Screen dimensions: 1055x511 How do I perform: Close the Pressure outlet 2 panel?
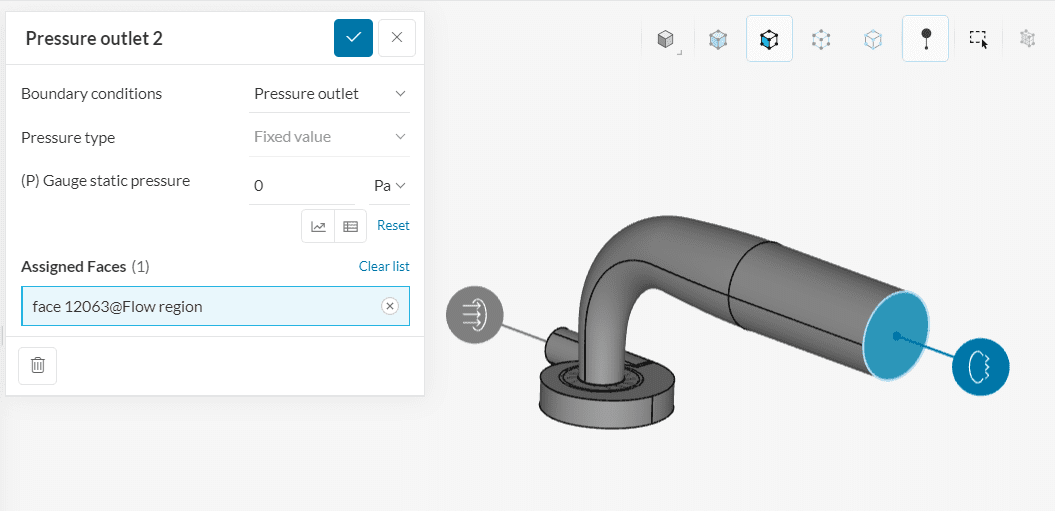(397, 38)
